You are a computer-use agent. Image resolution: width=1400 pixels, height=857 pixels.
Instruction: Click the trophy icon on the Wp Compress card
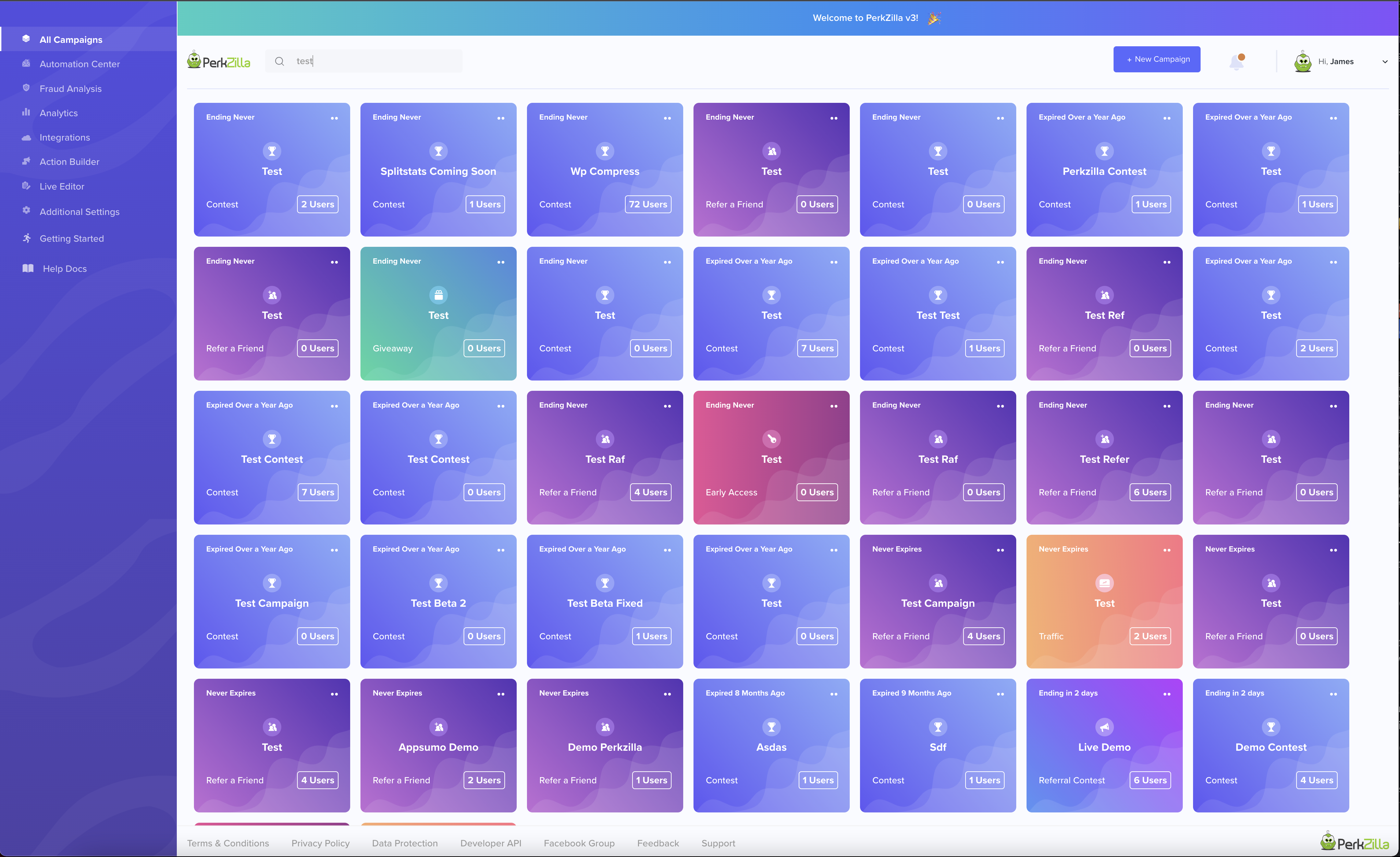coord(604,151)
